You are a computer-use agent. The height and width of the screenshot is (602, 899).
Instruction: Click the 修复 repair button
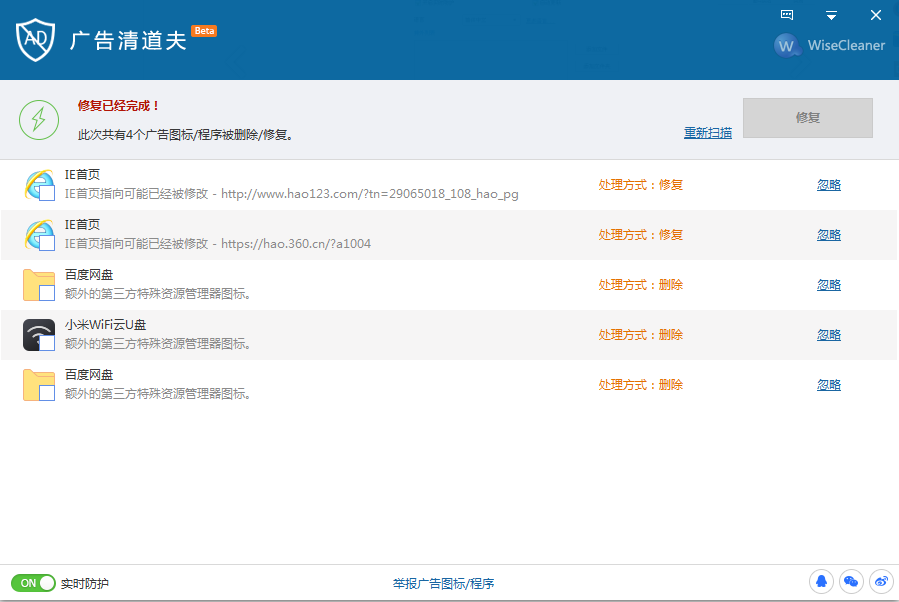tap(808, 118)
